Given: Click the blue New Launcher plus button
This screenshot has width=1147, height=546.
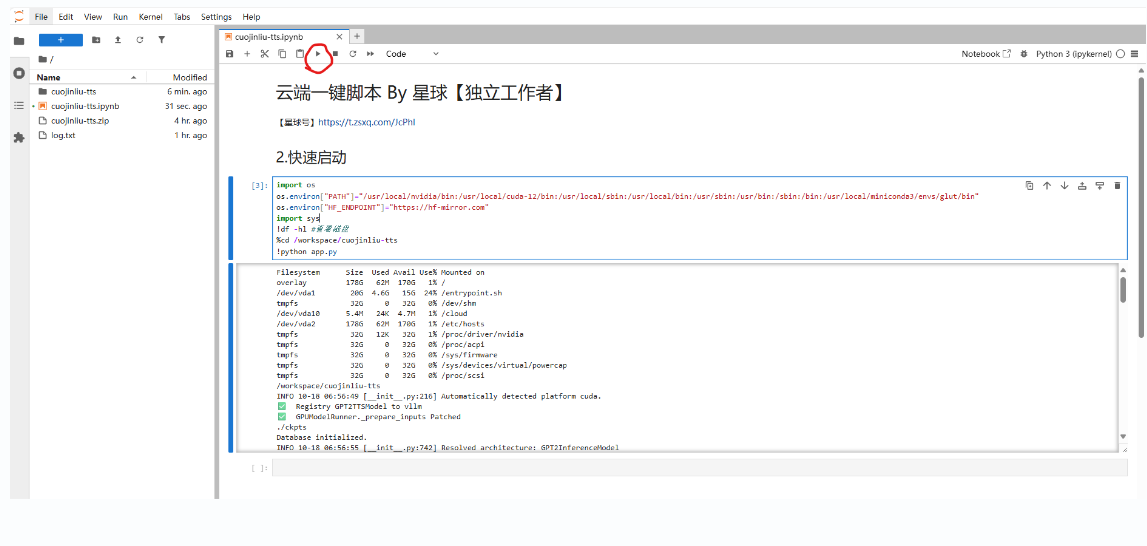Looking at the screenshot, I should (x=60, y=40).
